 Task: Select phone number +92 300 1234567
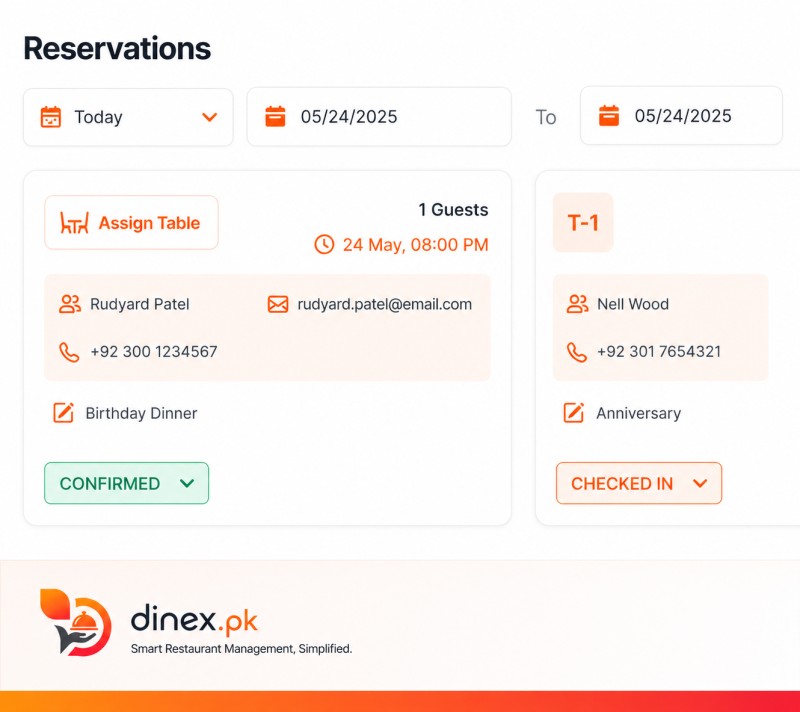coord(154,351)
